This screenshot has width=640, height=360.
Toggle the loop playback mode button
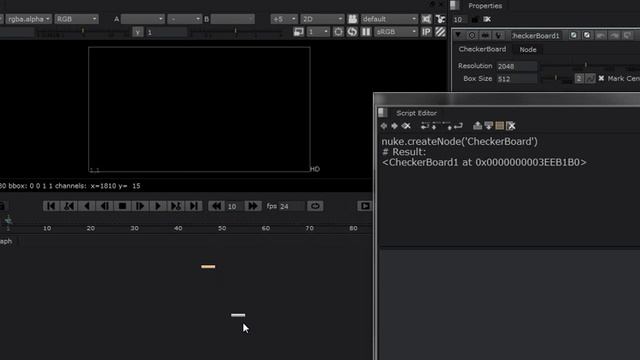315,206
